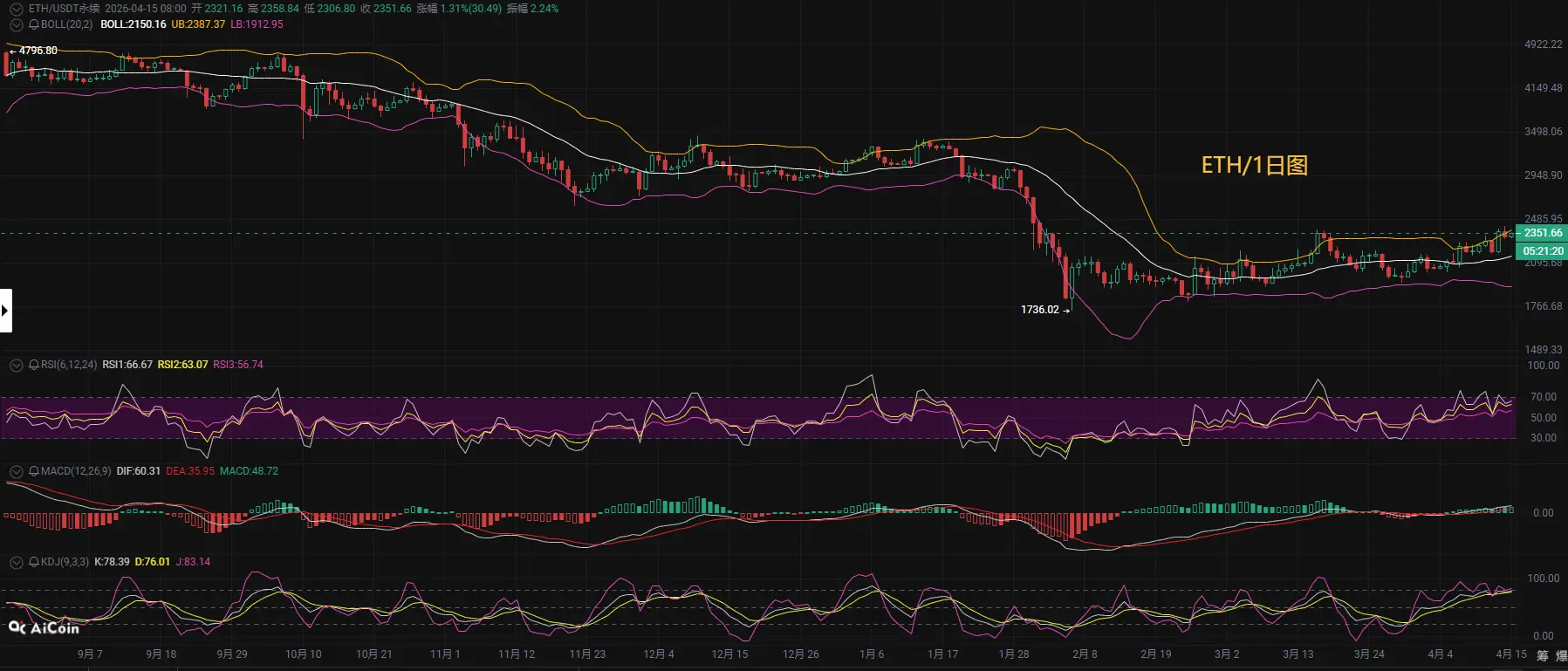Collapse the BOLL indicator chevron
1568x671 pixels.
tap(16, 24)
